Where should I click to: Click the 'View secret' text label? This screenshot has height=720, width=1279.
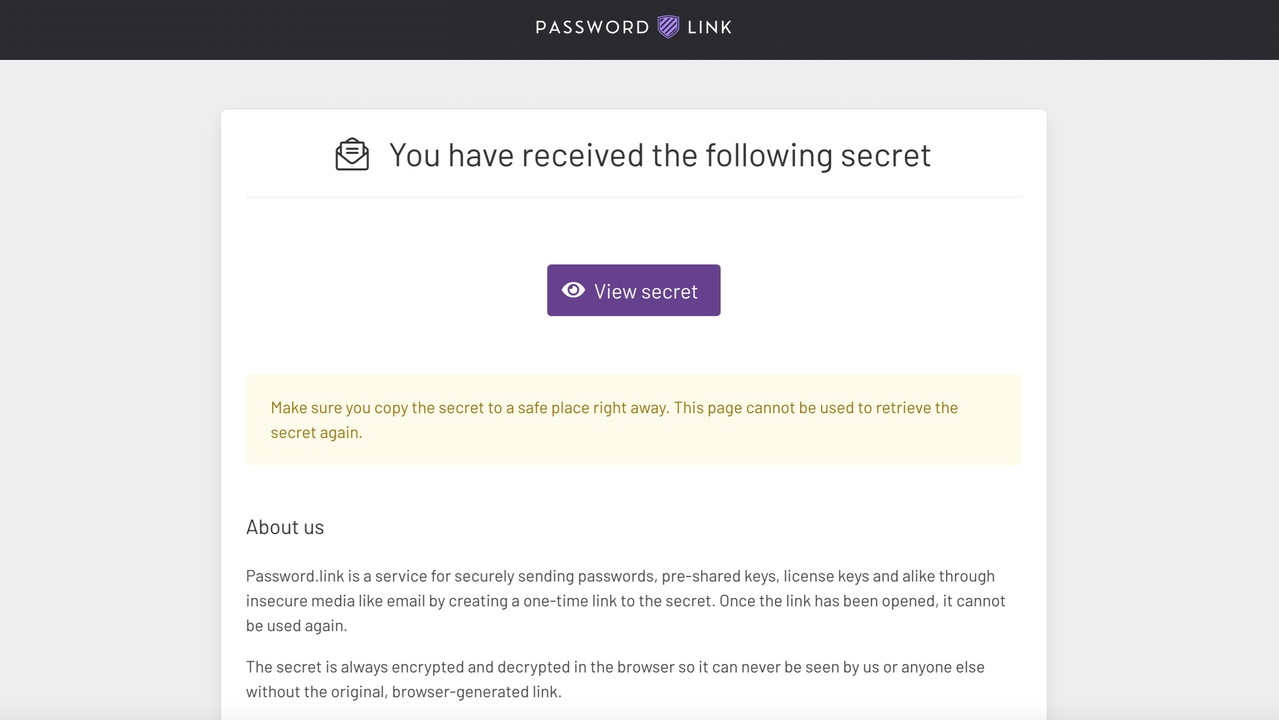646,291
